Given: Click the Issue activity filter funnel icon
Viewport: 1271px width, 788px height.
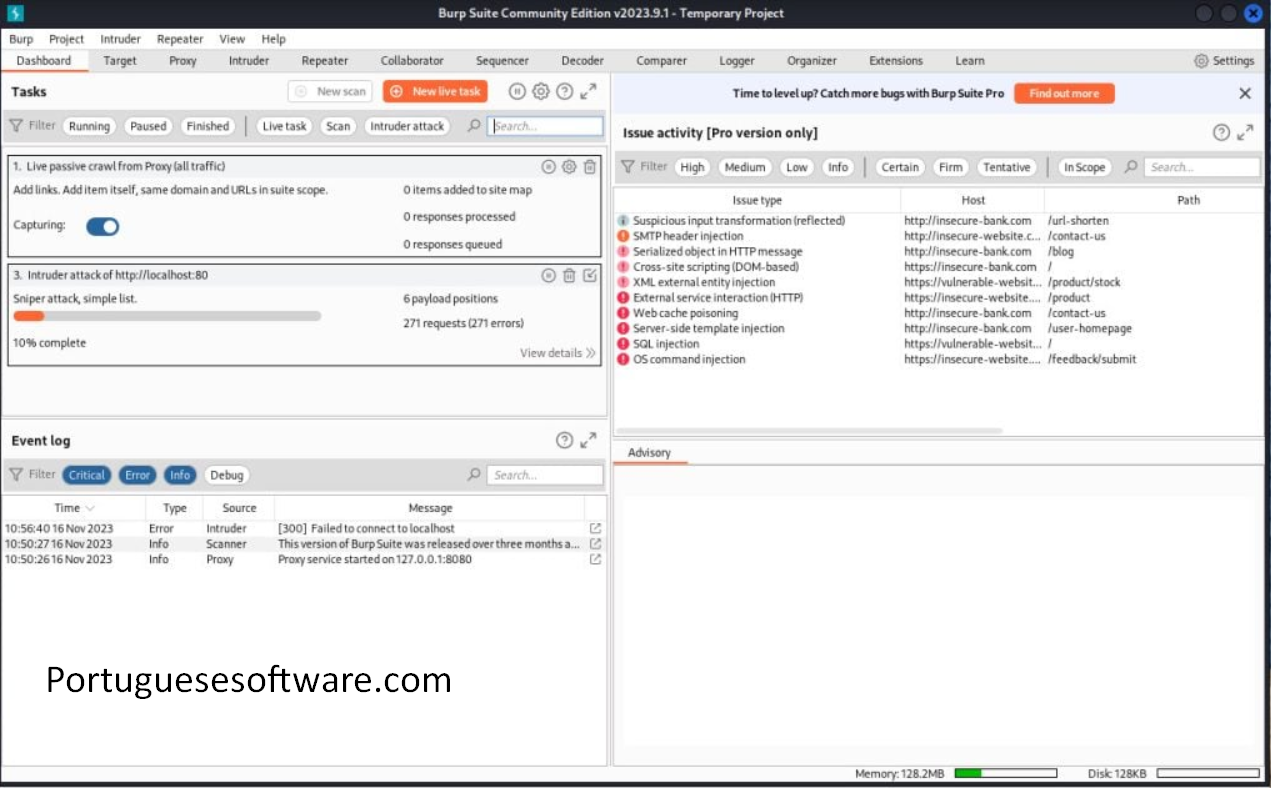Looking at the screenshot, I should 628,167.
